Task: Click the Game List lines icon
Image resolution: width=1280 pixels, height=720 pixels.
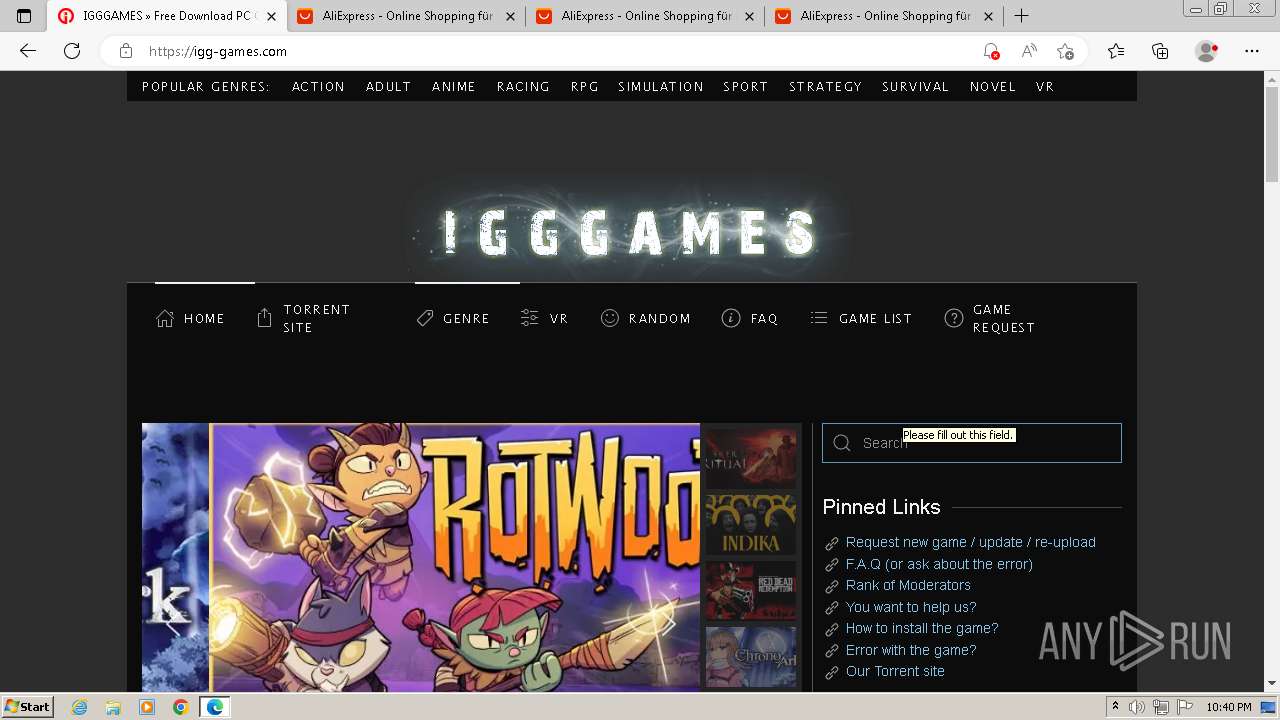Action: [x=819, y=318]
